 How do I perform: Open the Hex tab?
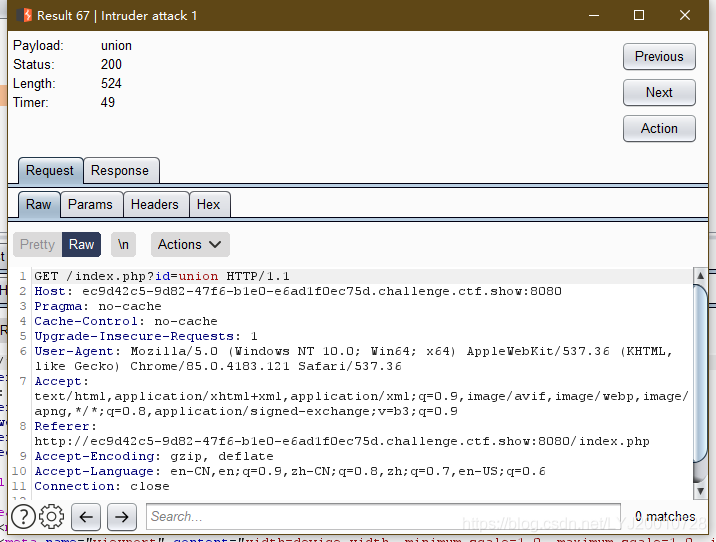pos(209,204)
